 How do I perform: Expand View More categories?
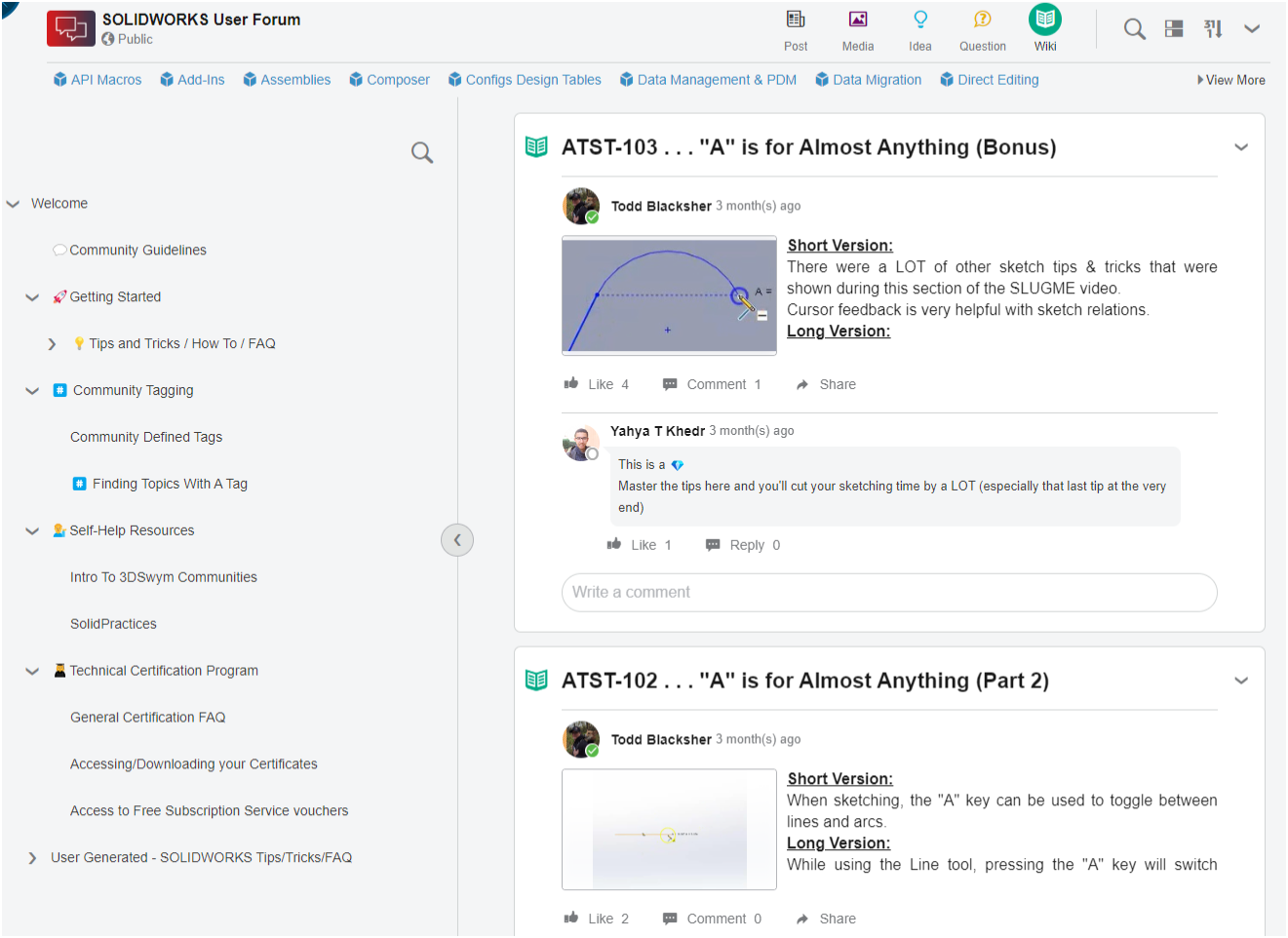pos(1231,80)
